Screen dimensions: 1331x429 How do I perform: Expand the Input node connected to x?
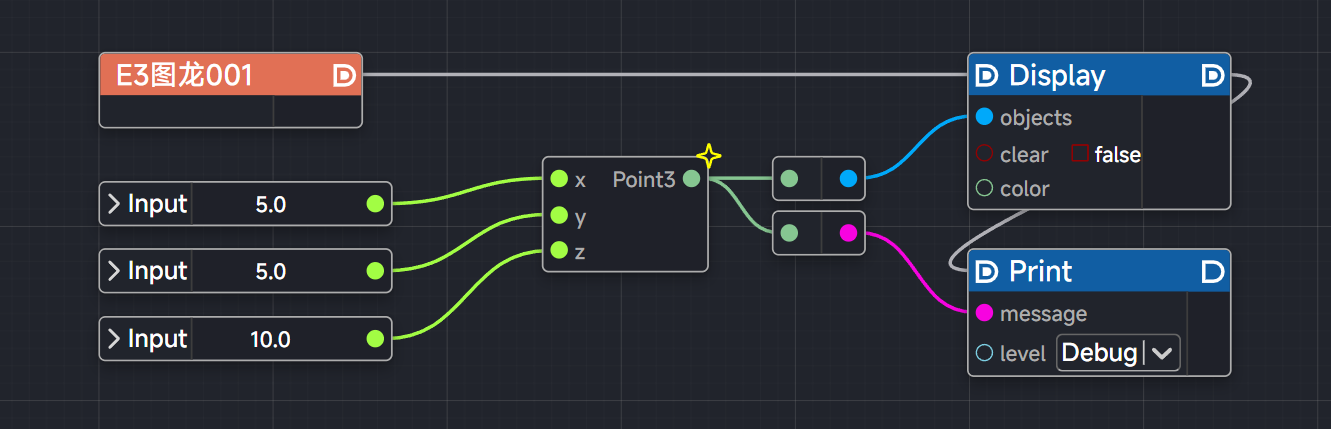coord(114,204)
